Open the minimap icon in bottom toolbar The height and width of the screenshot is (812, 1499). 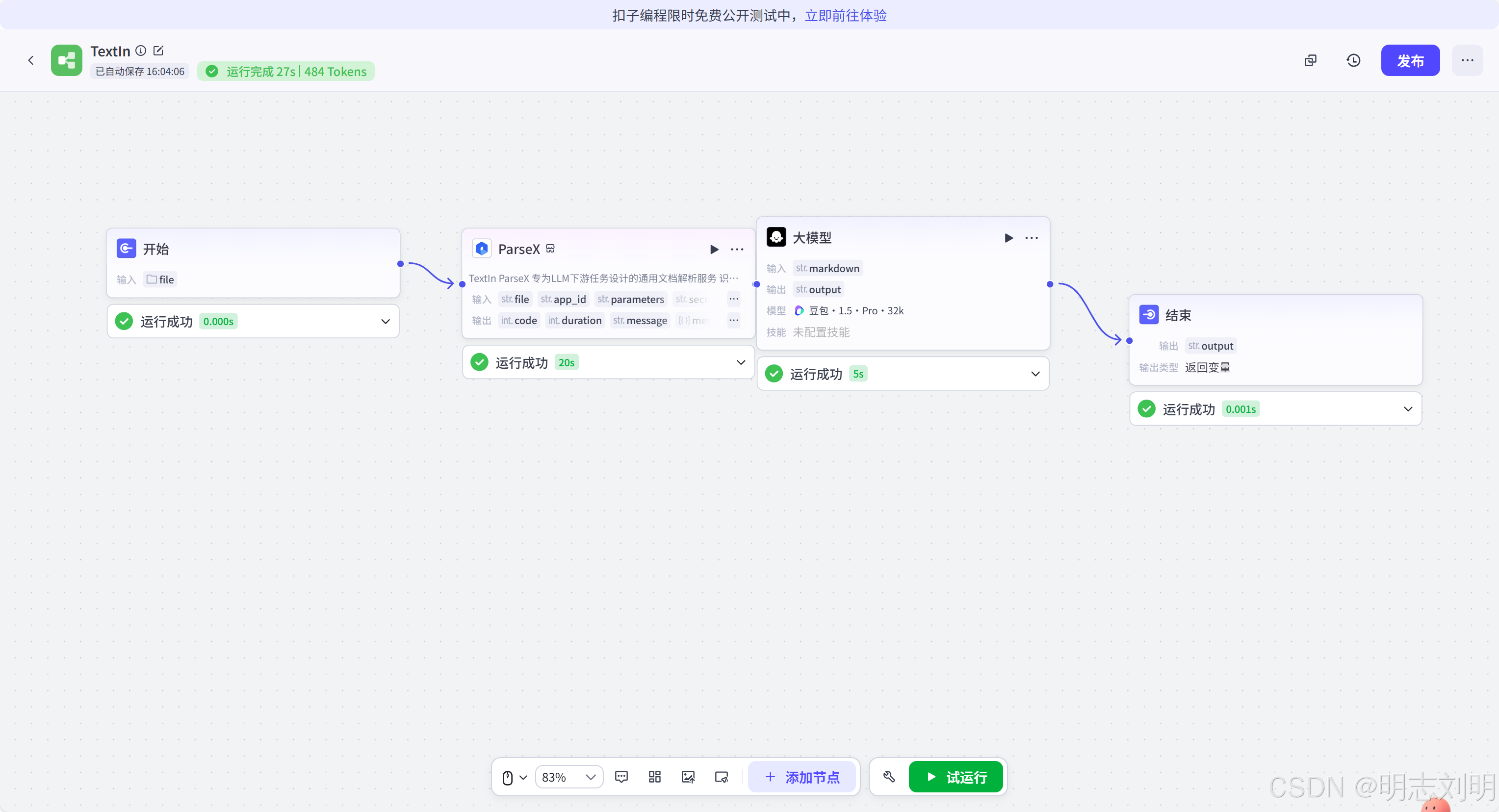(x=721, y=777)
